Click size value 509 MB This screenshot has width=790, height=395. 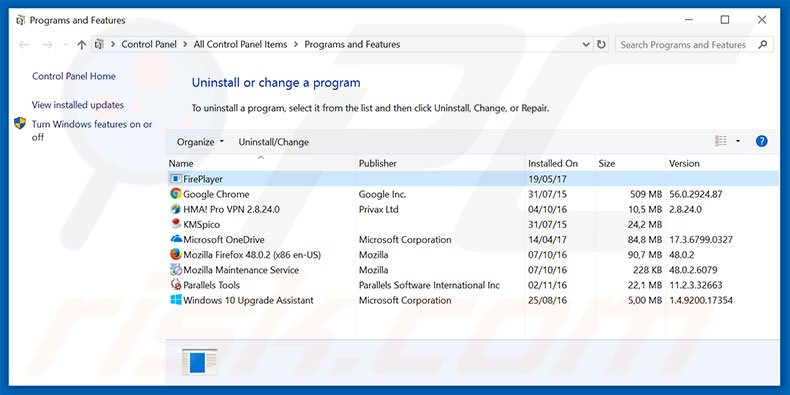646,194
